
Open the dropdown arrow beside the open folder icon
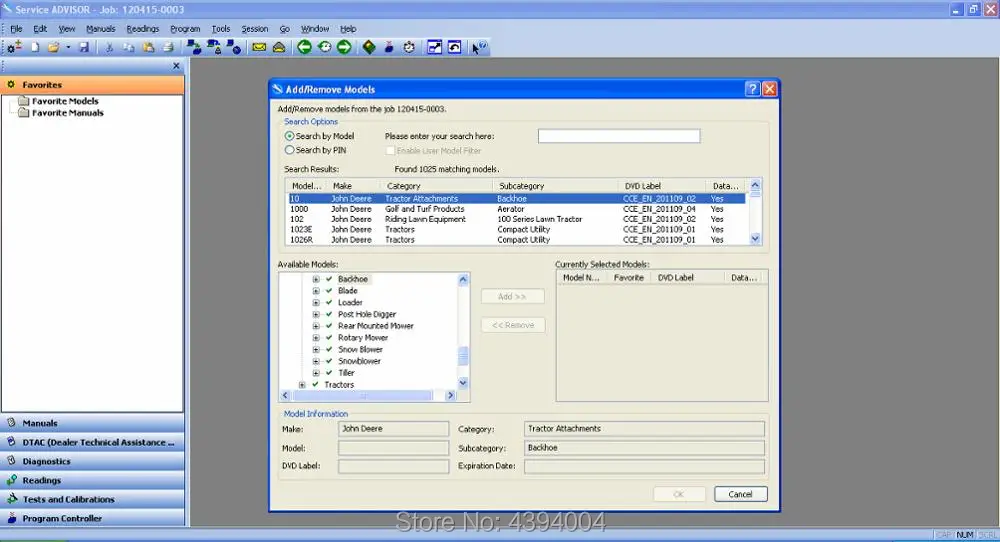pyautogui.click(x=68, y=47)
